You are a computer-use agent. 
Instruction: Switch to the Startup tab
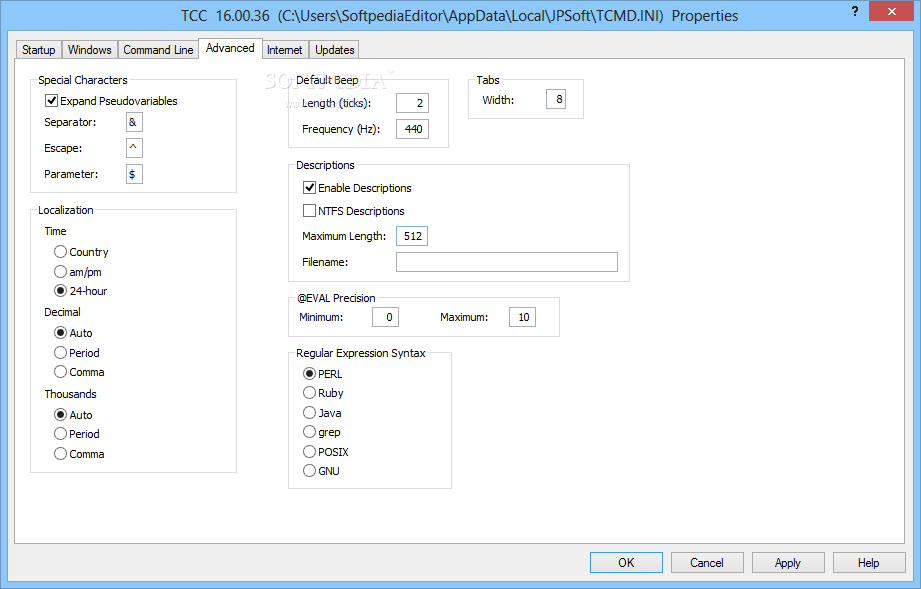pyautogui.click(x=39, y=50)
